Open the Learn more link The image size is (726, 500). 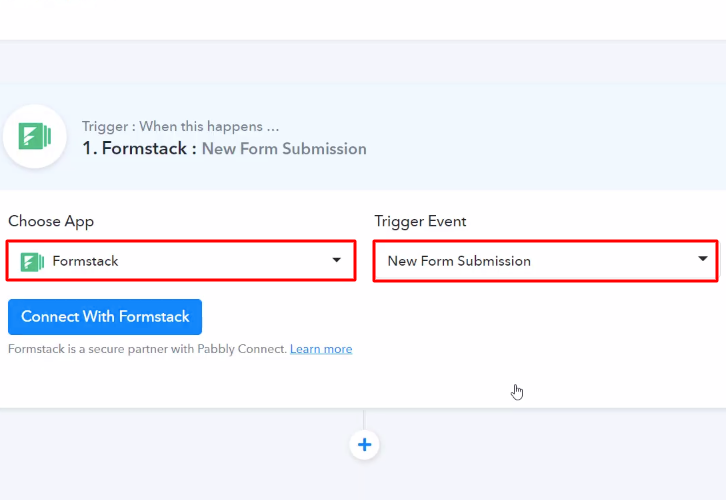[x=321, y=349]
